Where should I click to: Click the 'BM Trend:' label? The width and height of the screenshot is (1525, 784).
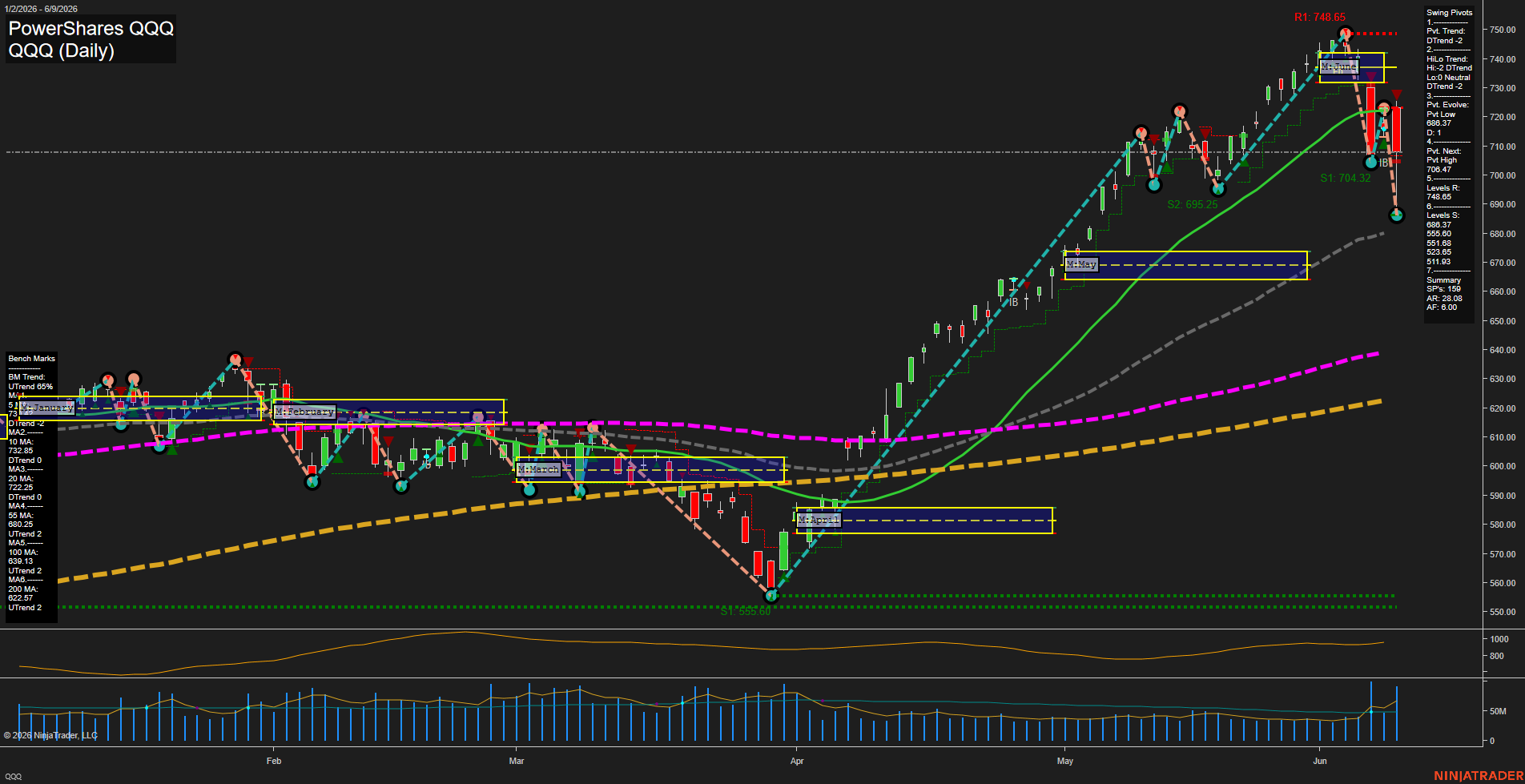tap(26, 377)
